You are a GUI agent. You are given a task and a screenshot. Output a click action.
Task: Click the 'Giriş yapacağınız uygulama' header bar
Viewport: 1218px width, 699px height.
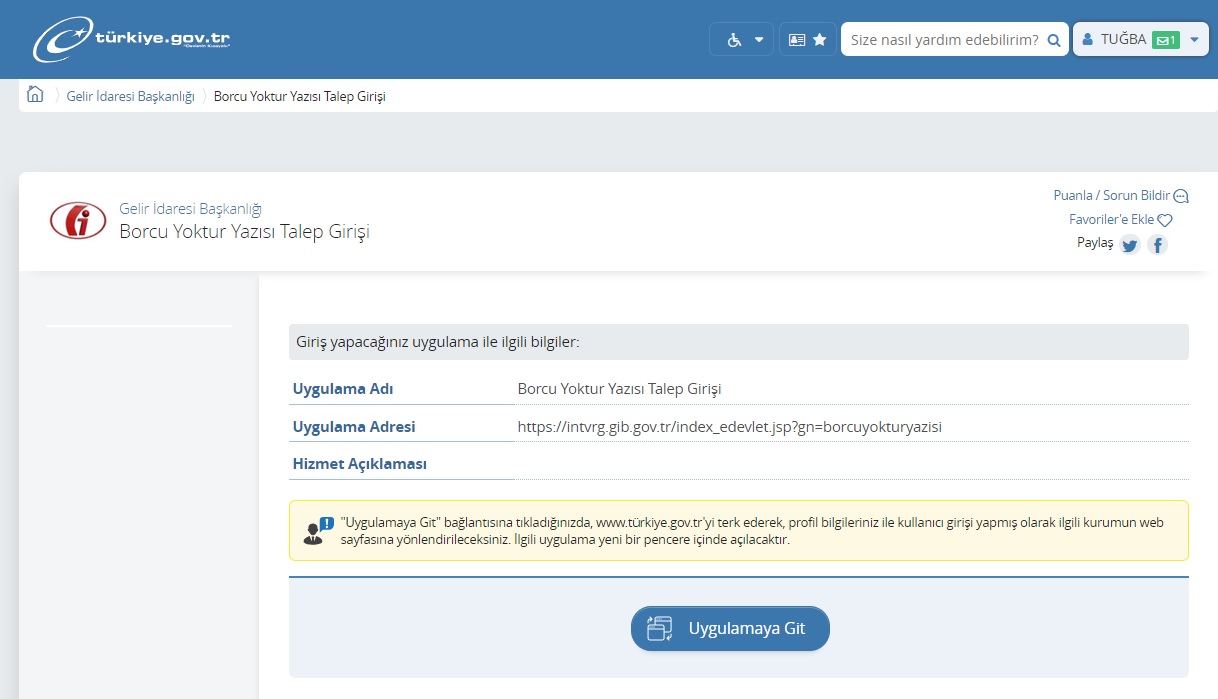point(739,342)
